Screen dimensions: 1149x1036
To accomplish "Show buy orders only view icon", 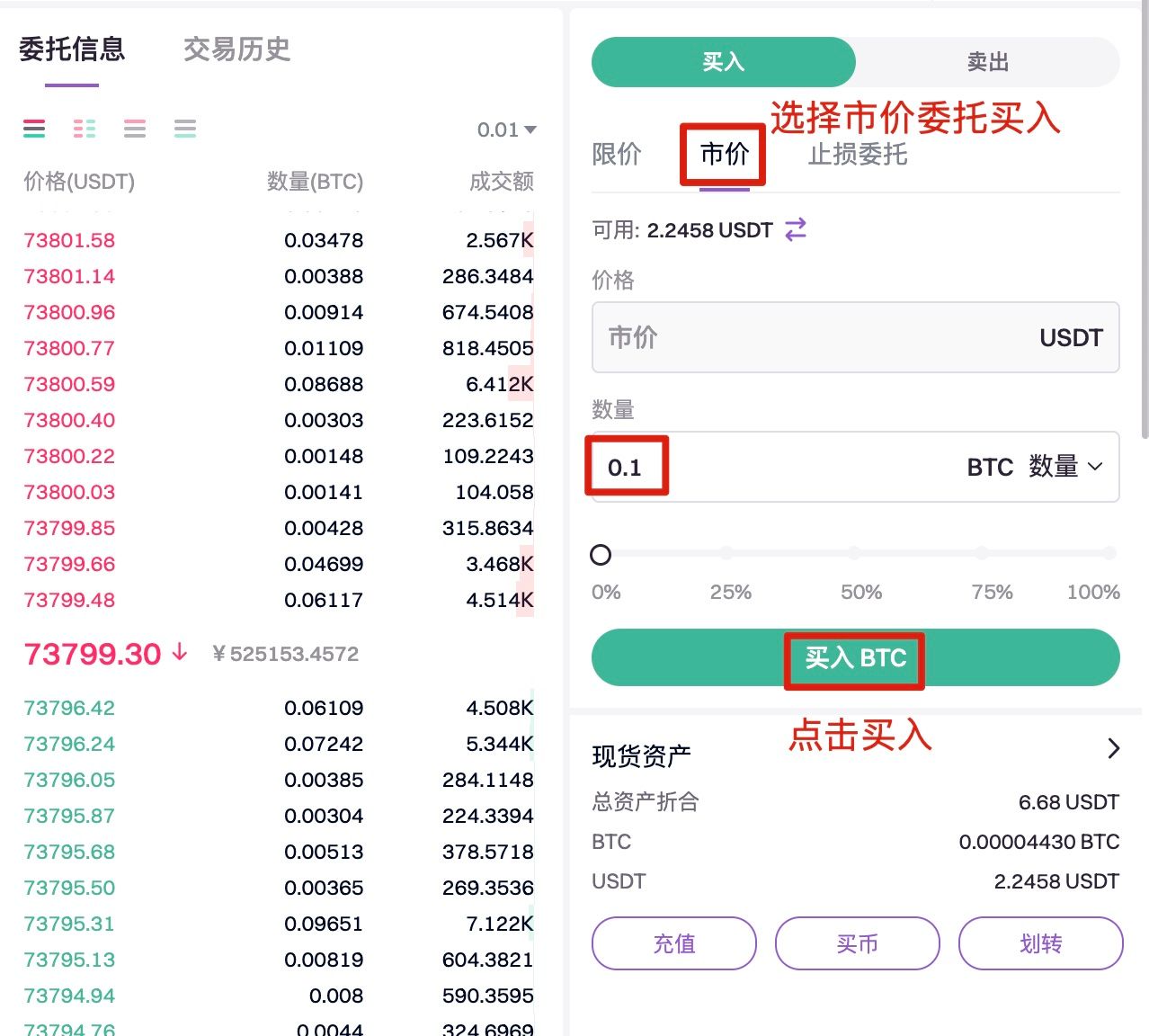I will 185,129.
